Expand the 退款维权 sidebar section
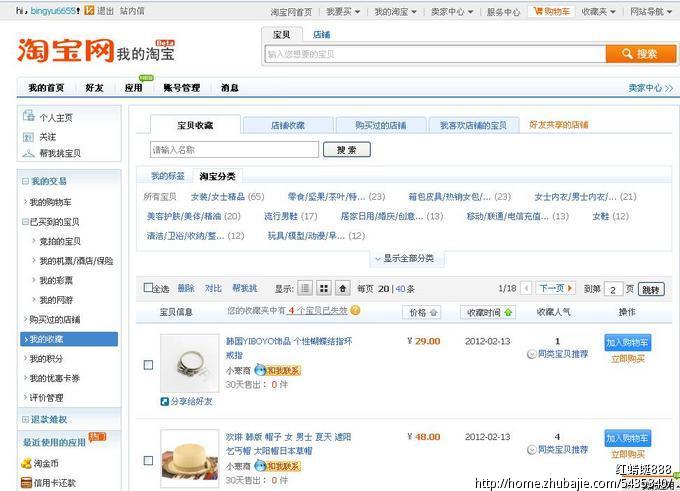Image resolution: width=680 pixels, height=491 pixels. coord(26,419)
